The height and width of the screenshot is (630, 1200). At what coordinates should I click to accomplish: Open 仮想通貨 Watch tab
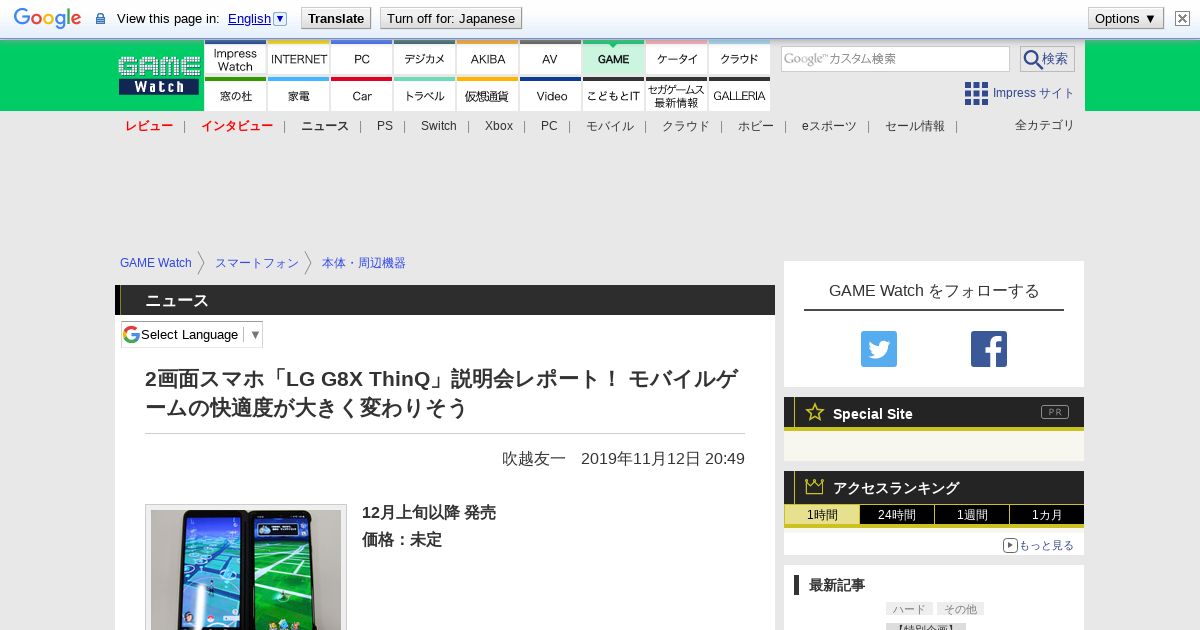488,94
